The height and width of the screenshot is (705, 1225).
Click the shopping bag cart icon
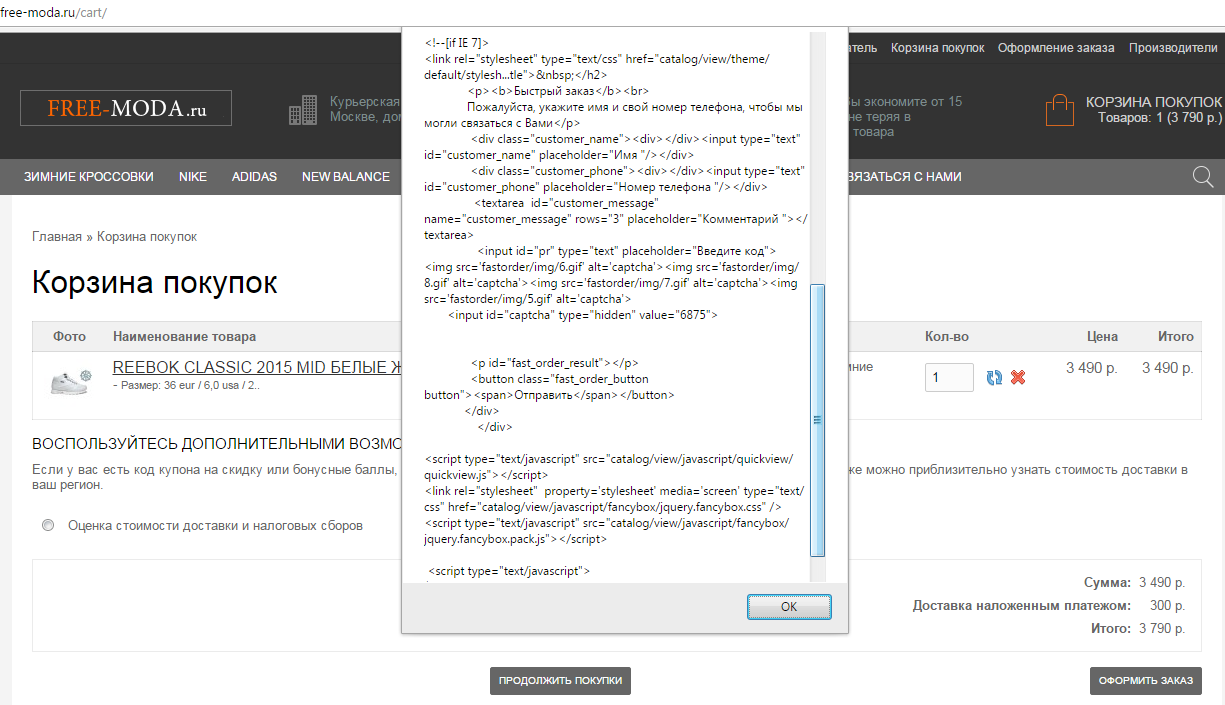coord(1059,110)
